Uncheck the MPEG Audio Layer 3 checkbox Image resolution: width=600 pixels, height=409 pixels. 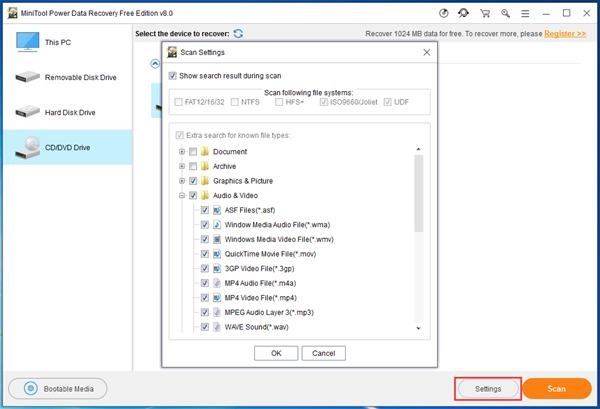[205, 312]
